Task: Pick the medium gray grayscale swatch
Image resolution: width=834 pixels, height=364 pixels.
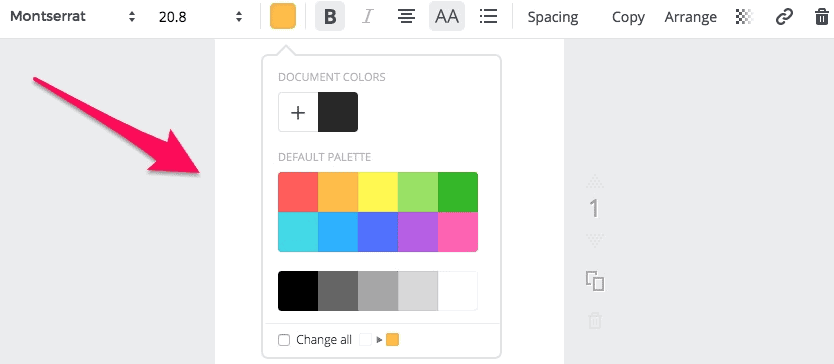Action: point(378,291)
